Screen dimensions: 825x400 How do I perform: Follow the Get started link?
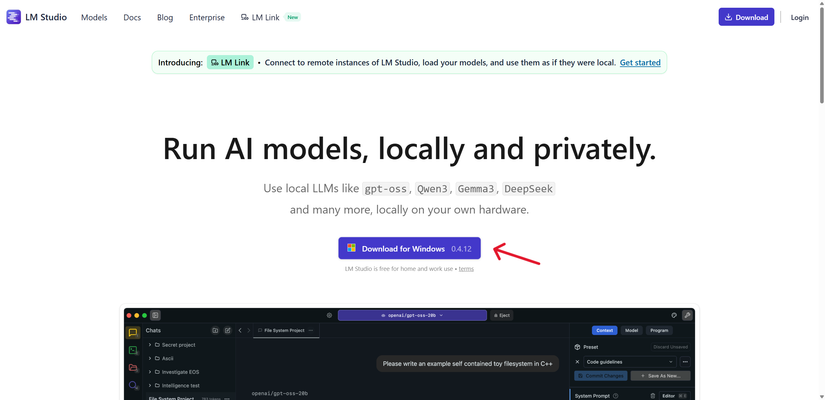(x=640, y=63)
